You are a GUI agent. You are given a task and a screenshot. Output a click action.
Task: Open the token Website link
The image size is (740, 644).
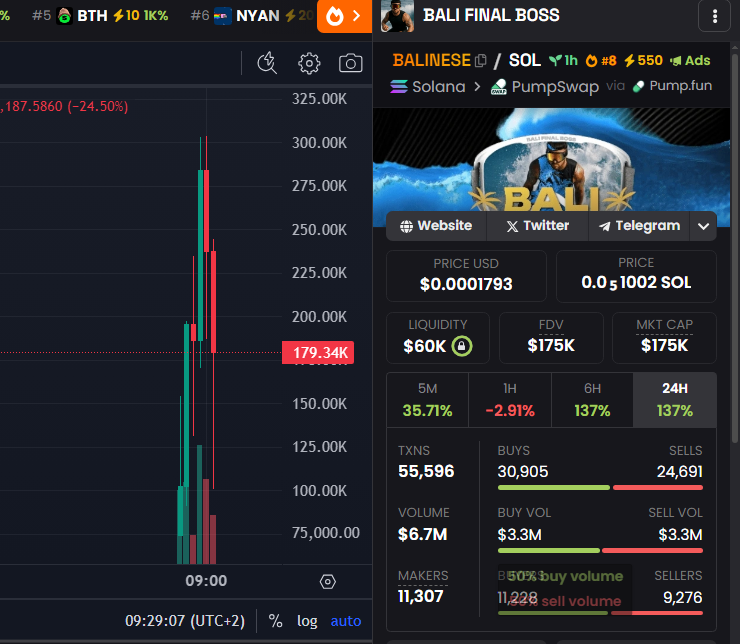(x=436, y=226)
